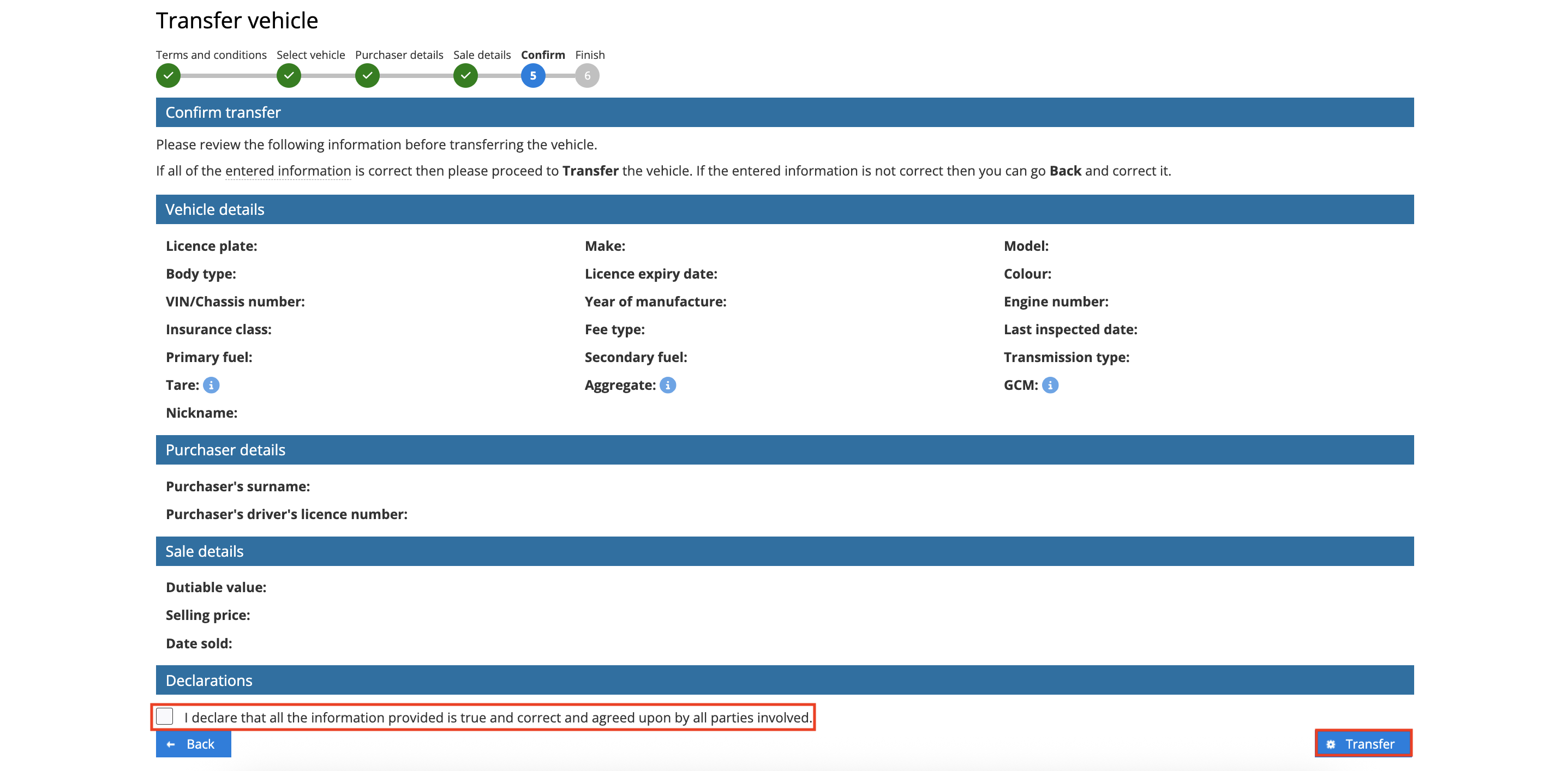Click the declaration statement text label
Image resolution: width=1568 pixels, height=771 pixels.
[x=498, y=718]
